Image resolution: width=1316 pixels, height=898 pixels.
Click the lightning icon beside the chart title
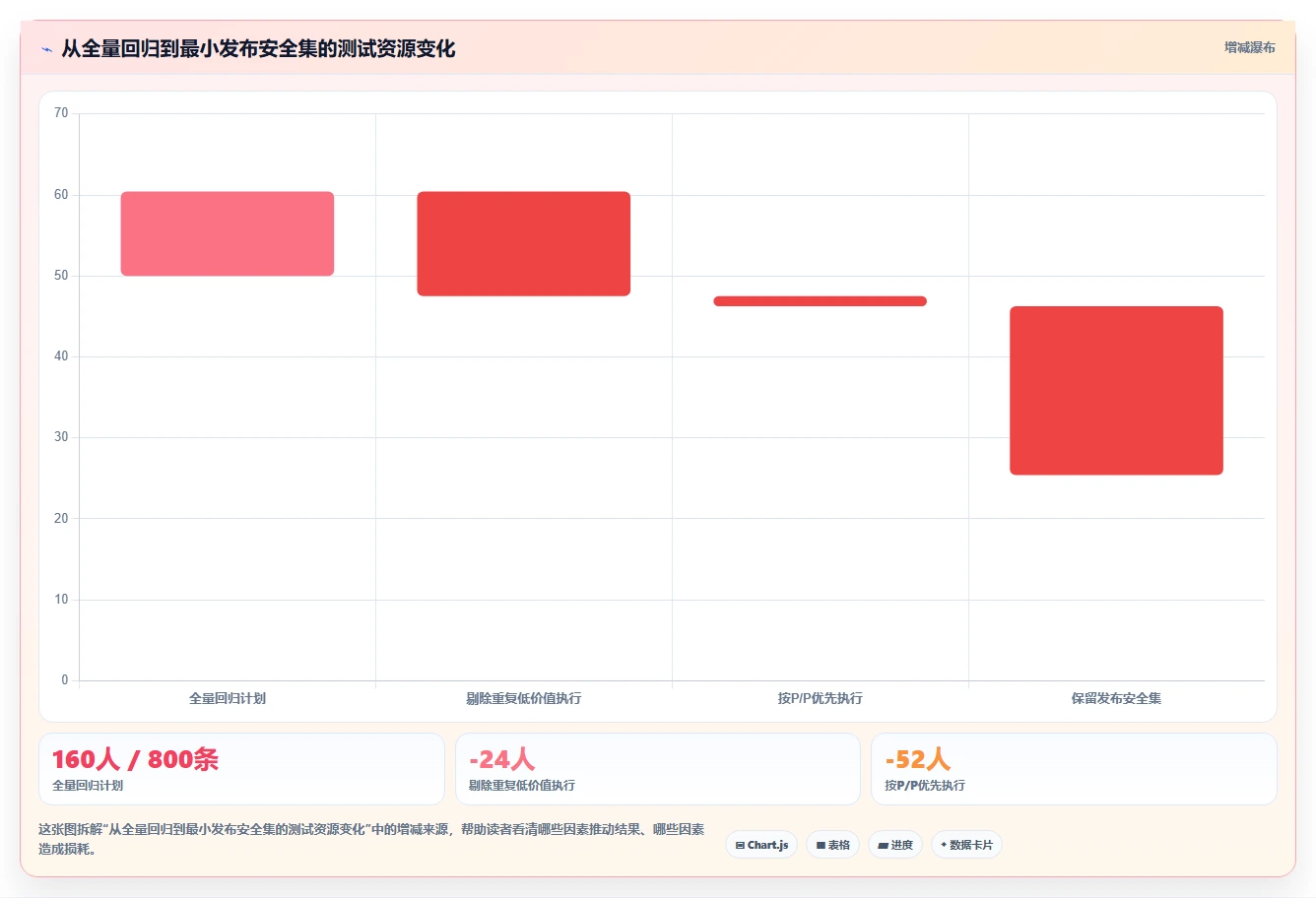click(x=46, y=49)
